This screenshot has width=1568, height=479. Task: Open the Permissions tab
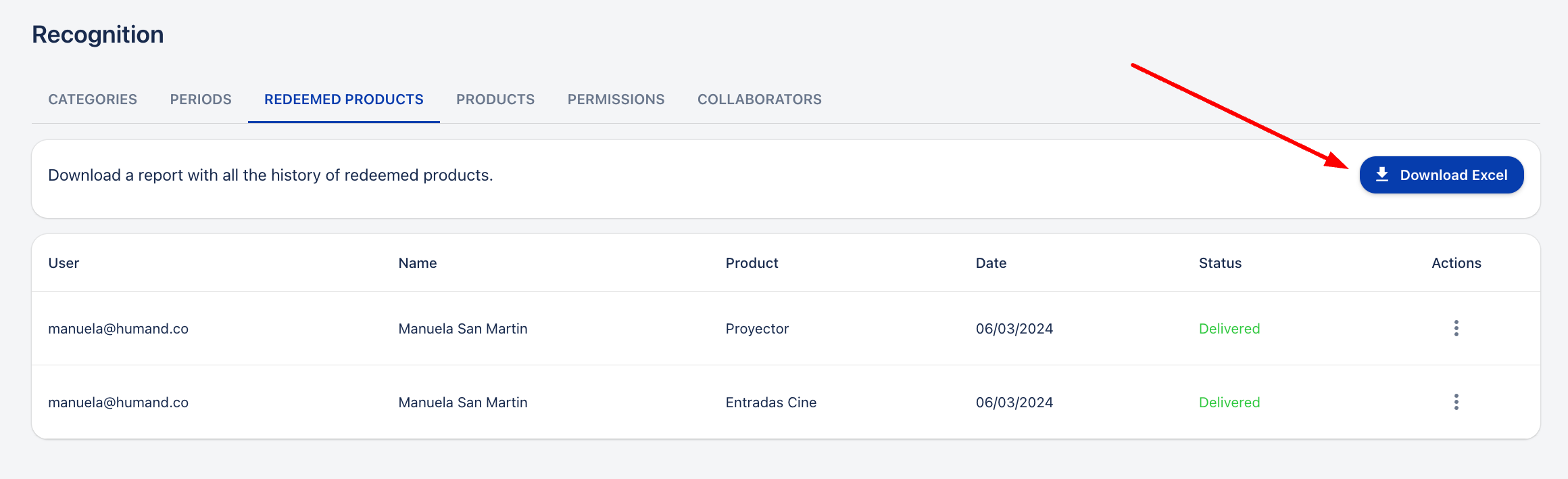[616, 99]
